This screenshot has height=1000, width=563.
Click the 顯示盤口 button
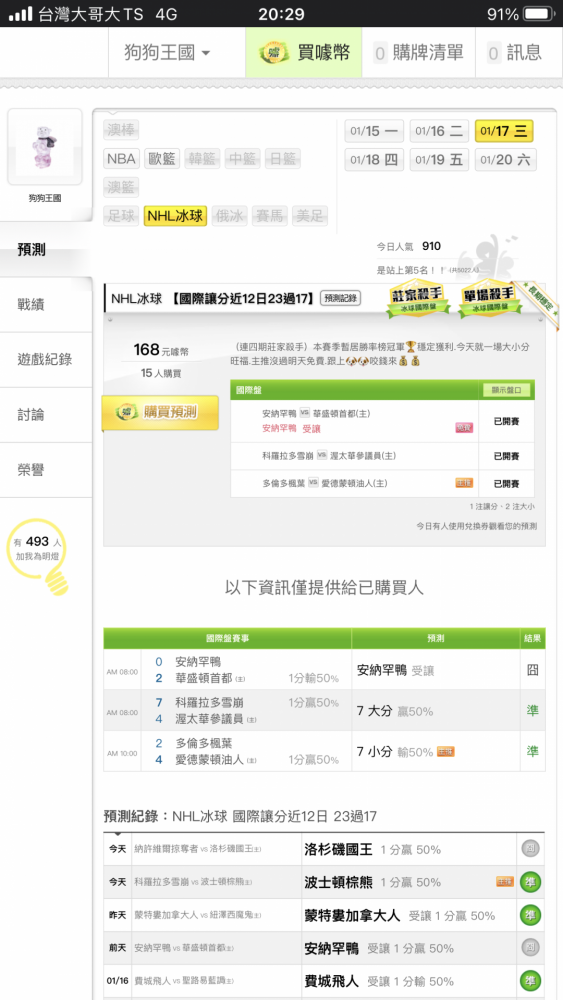click(x=506, y=390)
